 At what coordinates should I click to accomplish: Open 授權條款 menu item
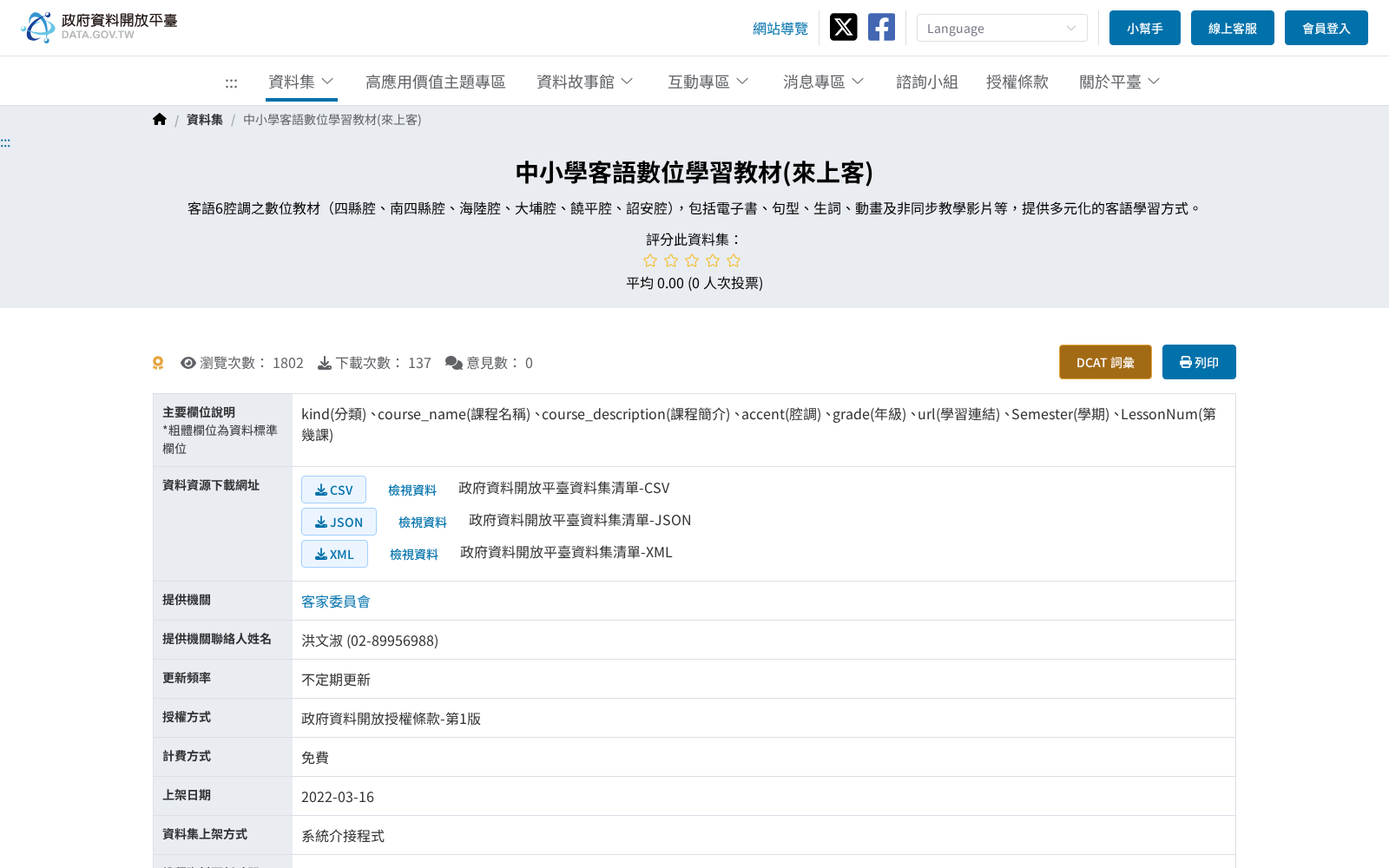(x=1017, y=82)
